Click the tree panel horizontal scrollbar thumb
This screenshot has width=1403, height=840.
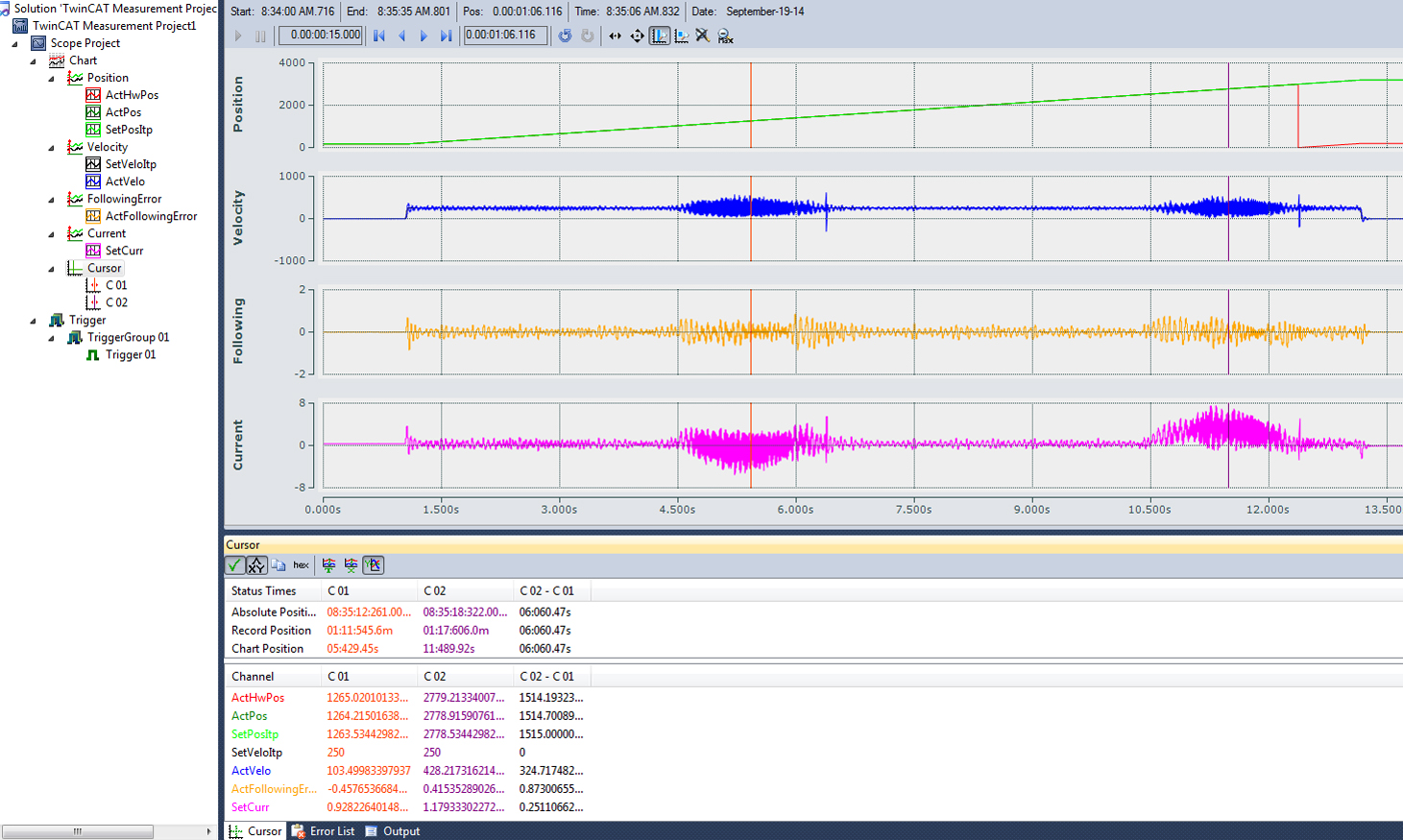[77, 831]
